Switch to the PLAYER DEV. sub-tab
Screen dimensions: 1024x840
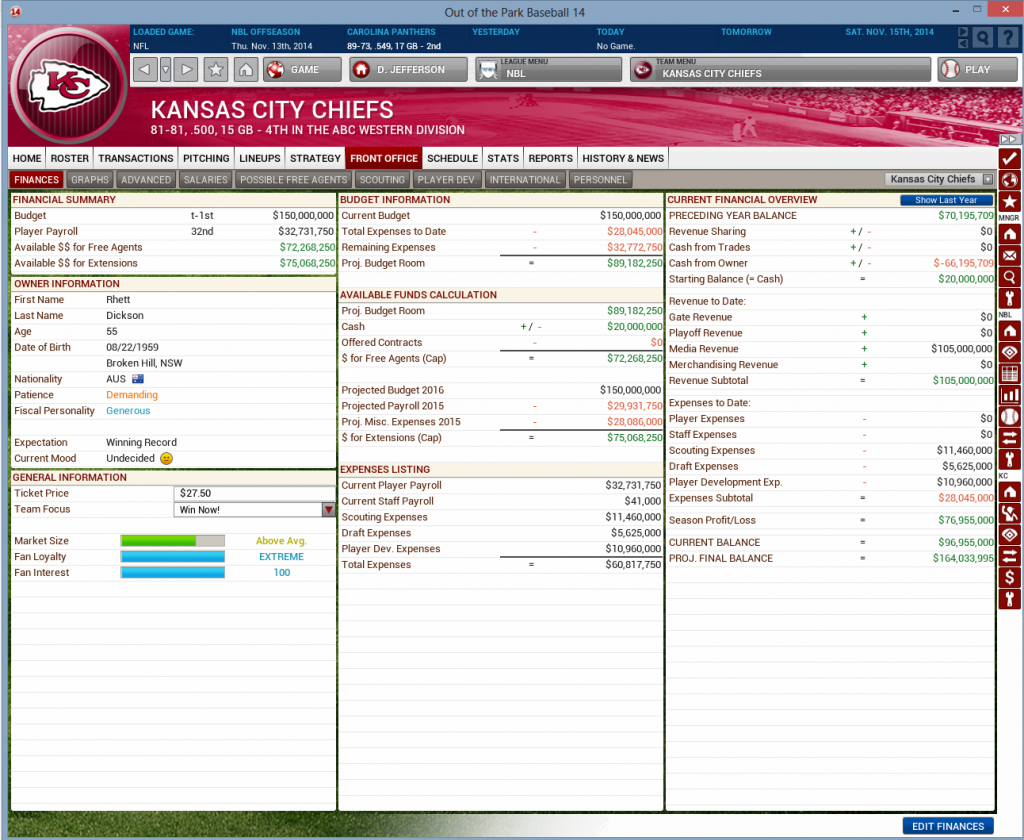[x=447, y=180]
